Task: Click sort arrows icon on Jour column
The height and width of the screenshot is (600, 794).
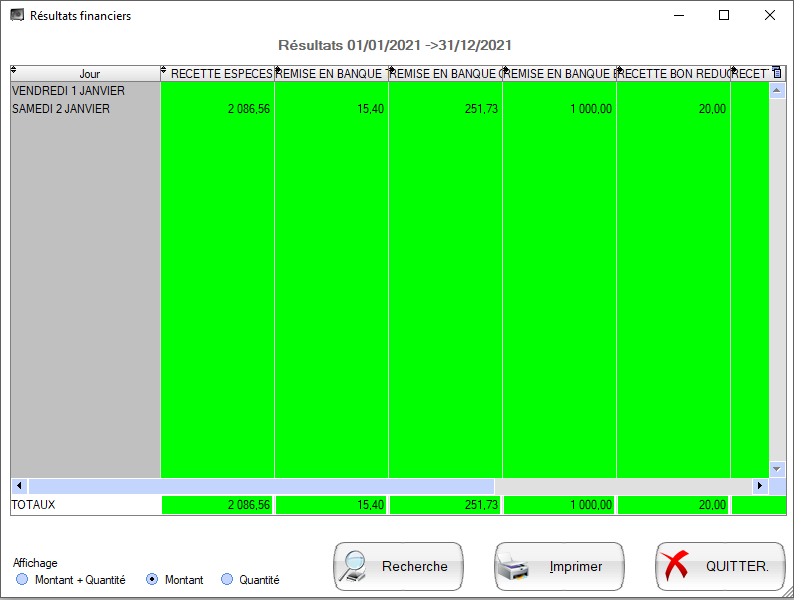Action: (14, 71)
